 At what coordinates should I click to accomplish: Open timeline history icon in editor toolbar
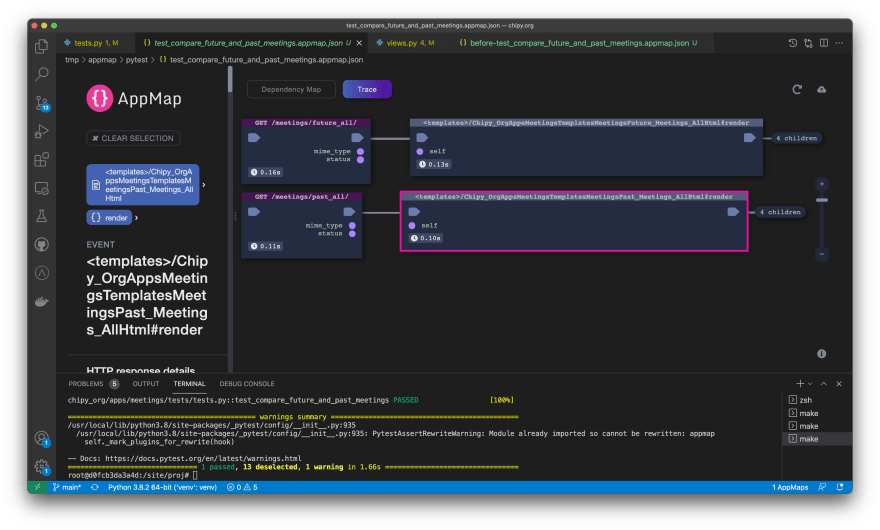[792, 43]
